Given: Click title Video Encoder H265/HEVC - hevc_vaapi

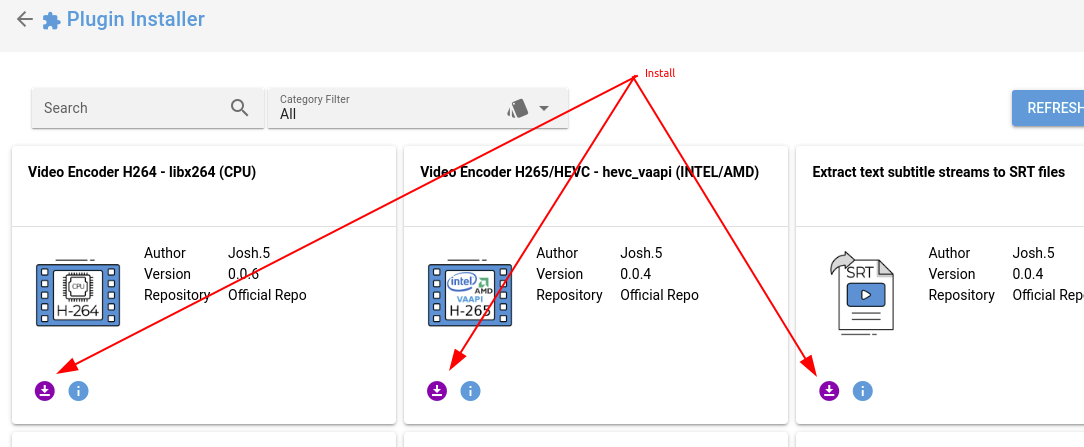Looking at the screenshot, I should point(590,172).
